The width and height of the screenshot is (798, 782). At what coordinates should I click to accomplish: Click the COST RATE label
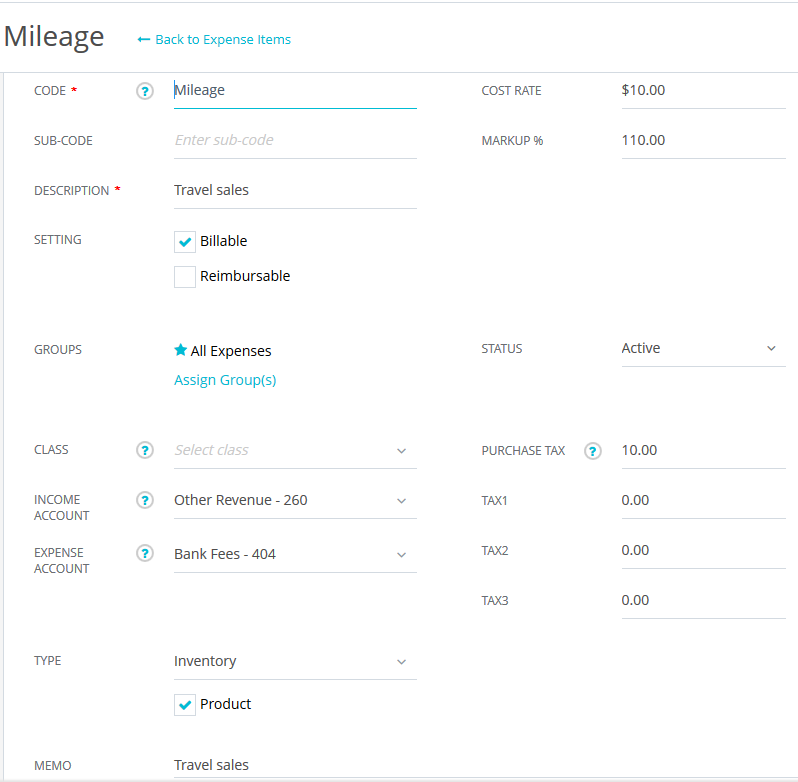(511, 91)
